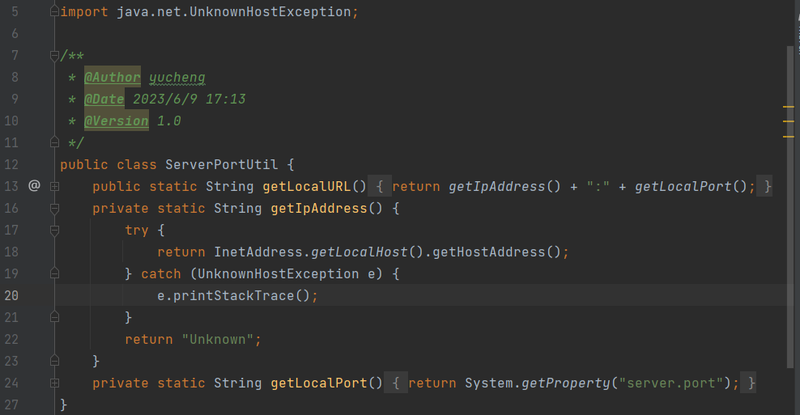Click fold end marker on line 23

55,361
